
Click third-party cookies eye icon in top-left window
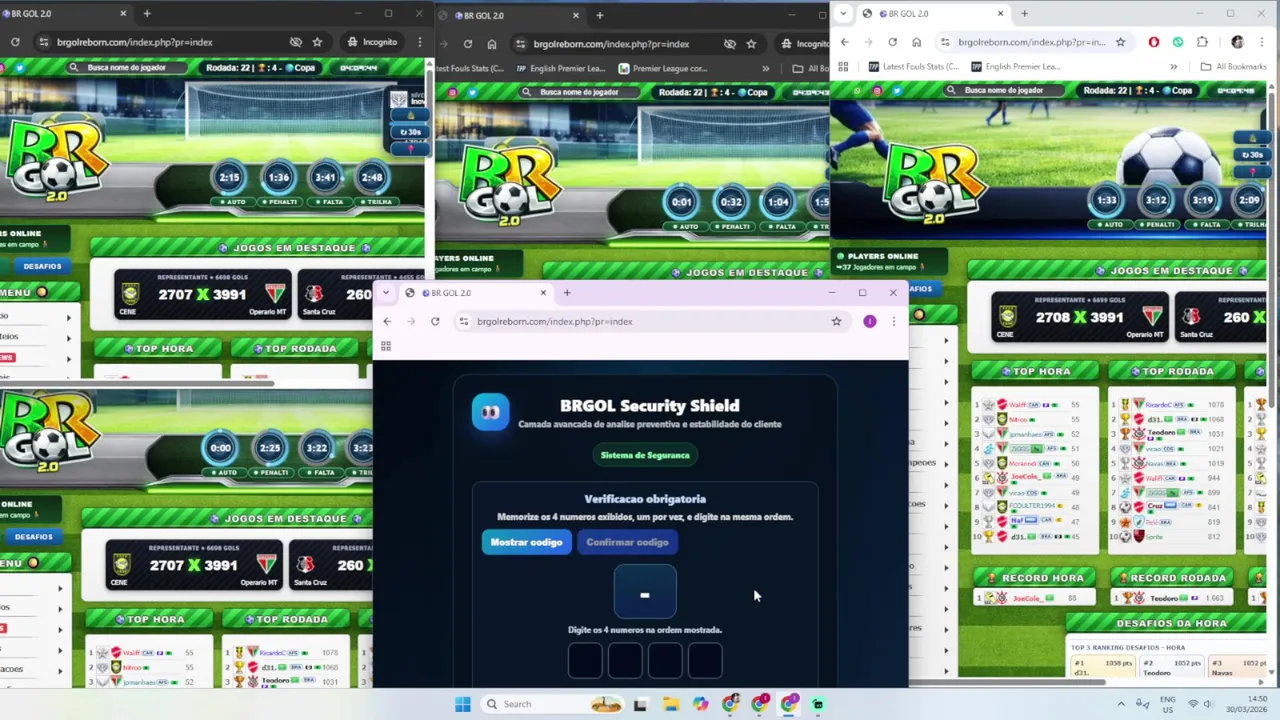tap(296, 42)
